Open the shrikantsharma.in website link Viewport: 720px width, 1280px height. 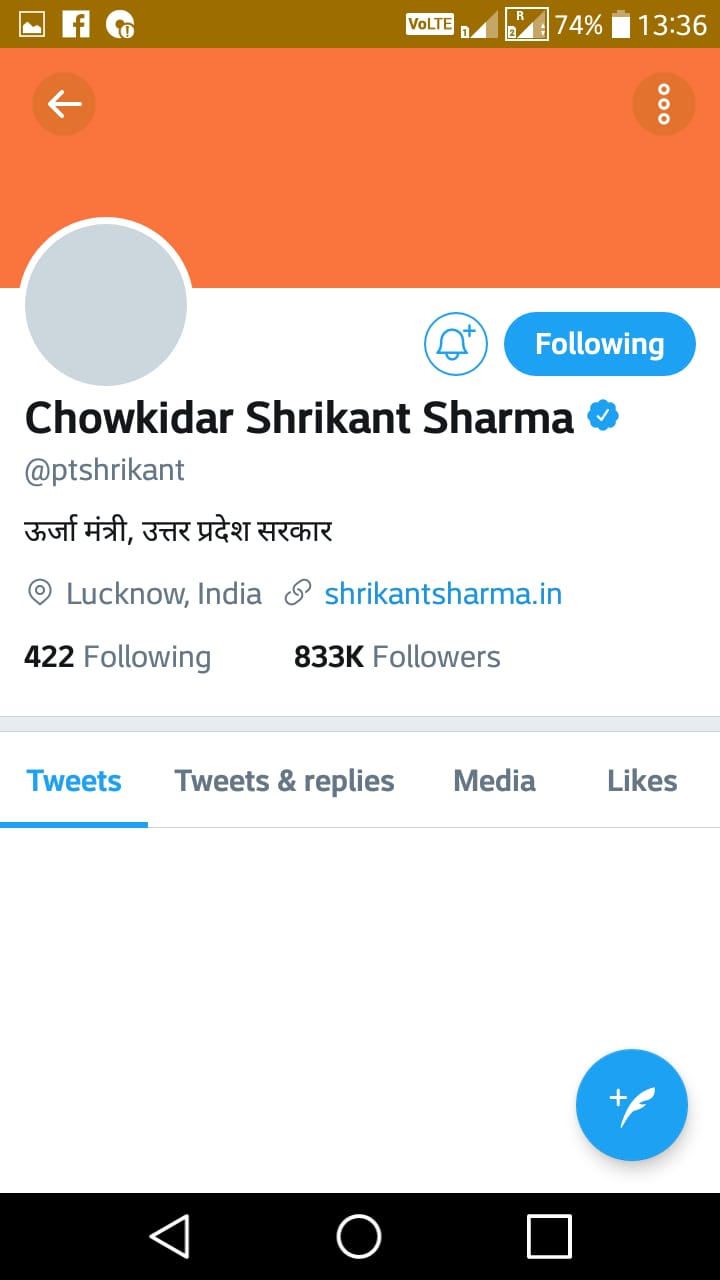[x=443, y=594]
